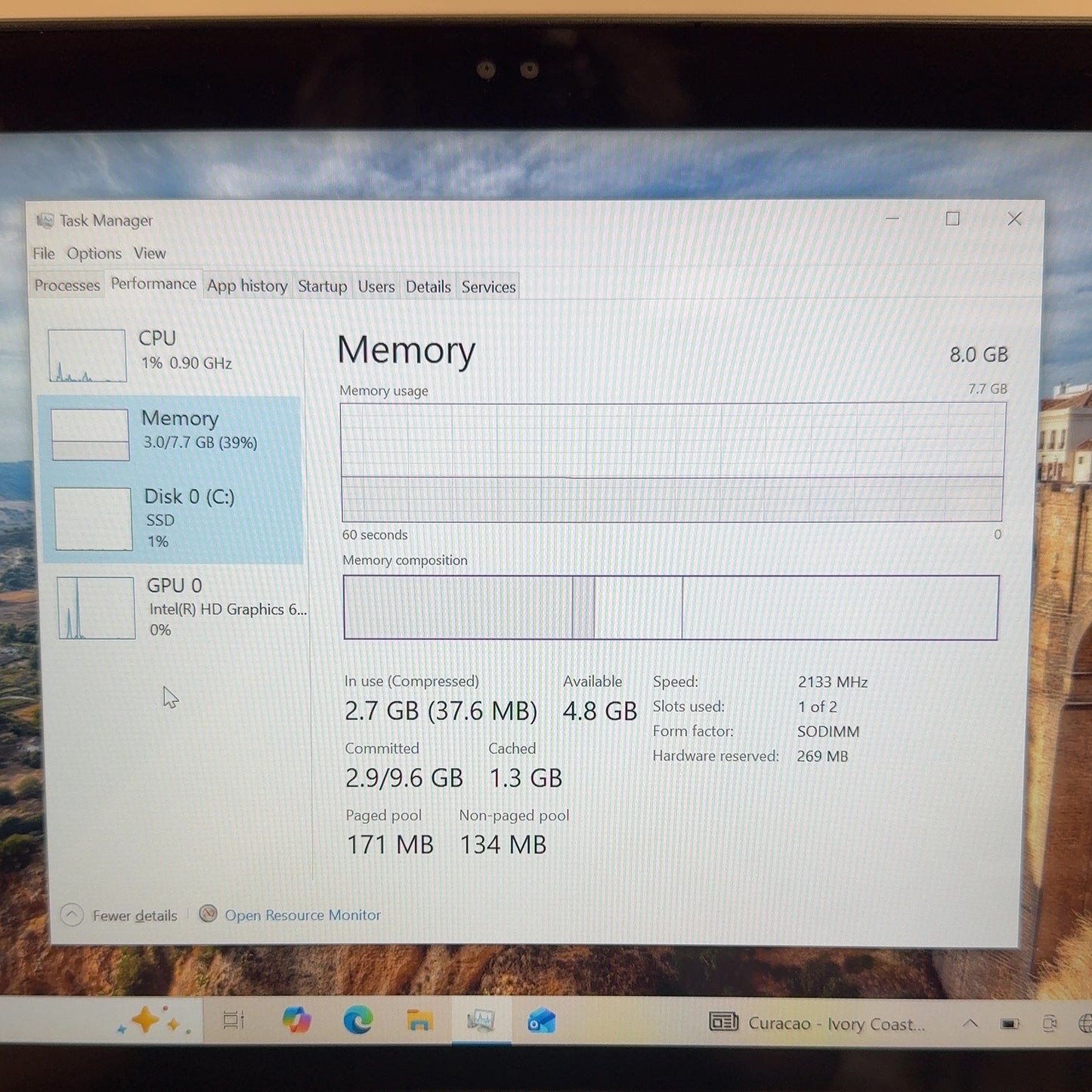This screenshot has height=1092, width=1092.
Task: Click the Fewer details label
Action: pyautogui.click(x=135, y=916)
